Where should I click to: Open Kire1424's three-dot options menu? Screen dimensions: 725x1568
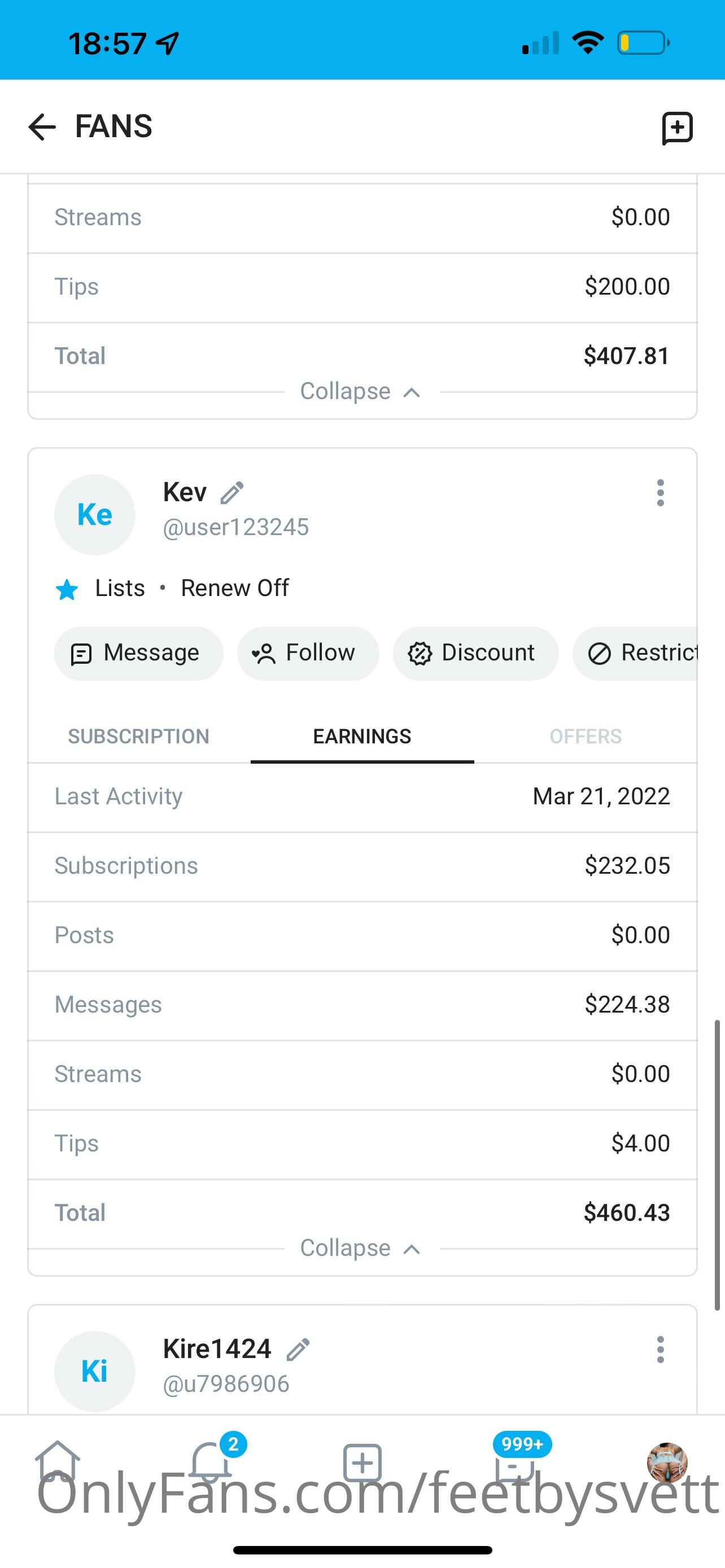(661, 1350)
